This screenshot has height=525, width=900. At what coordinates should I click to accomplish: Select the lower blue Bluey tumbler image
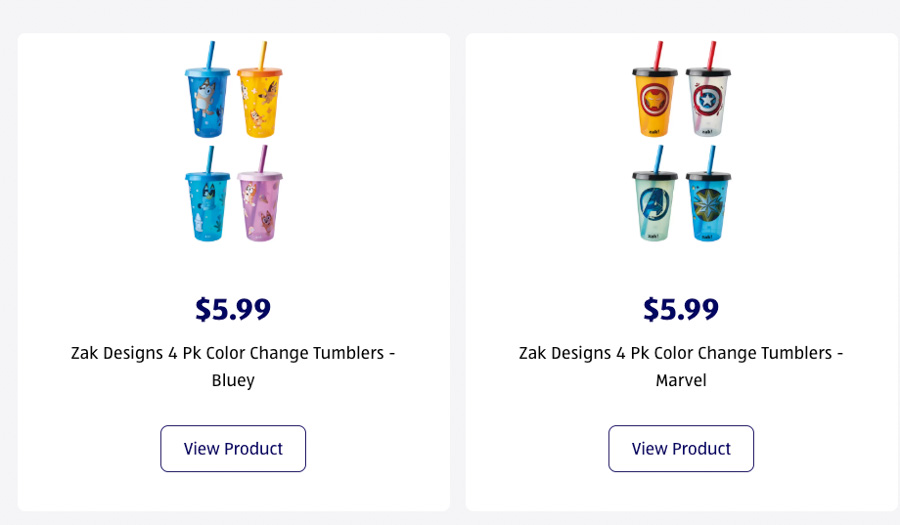point(207,207)
